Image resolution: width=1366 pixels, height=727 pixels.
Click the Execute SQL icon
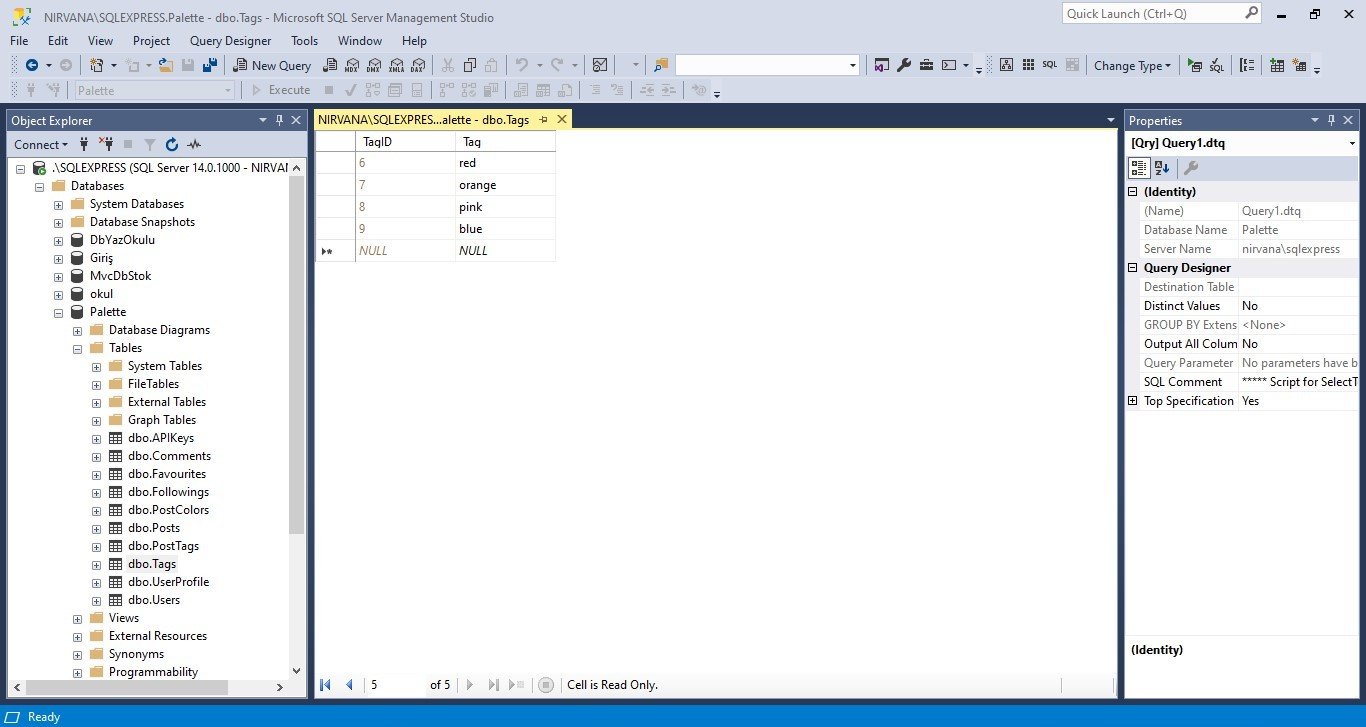1195,65
